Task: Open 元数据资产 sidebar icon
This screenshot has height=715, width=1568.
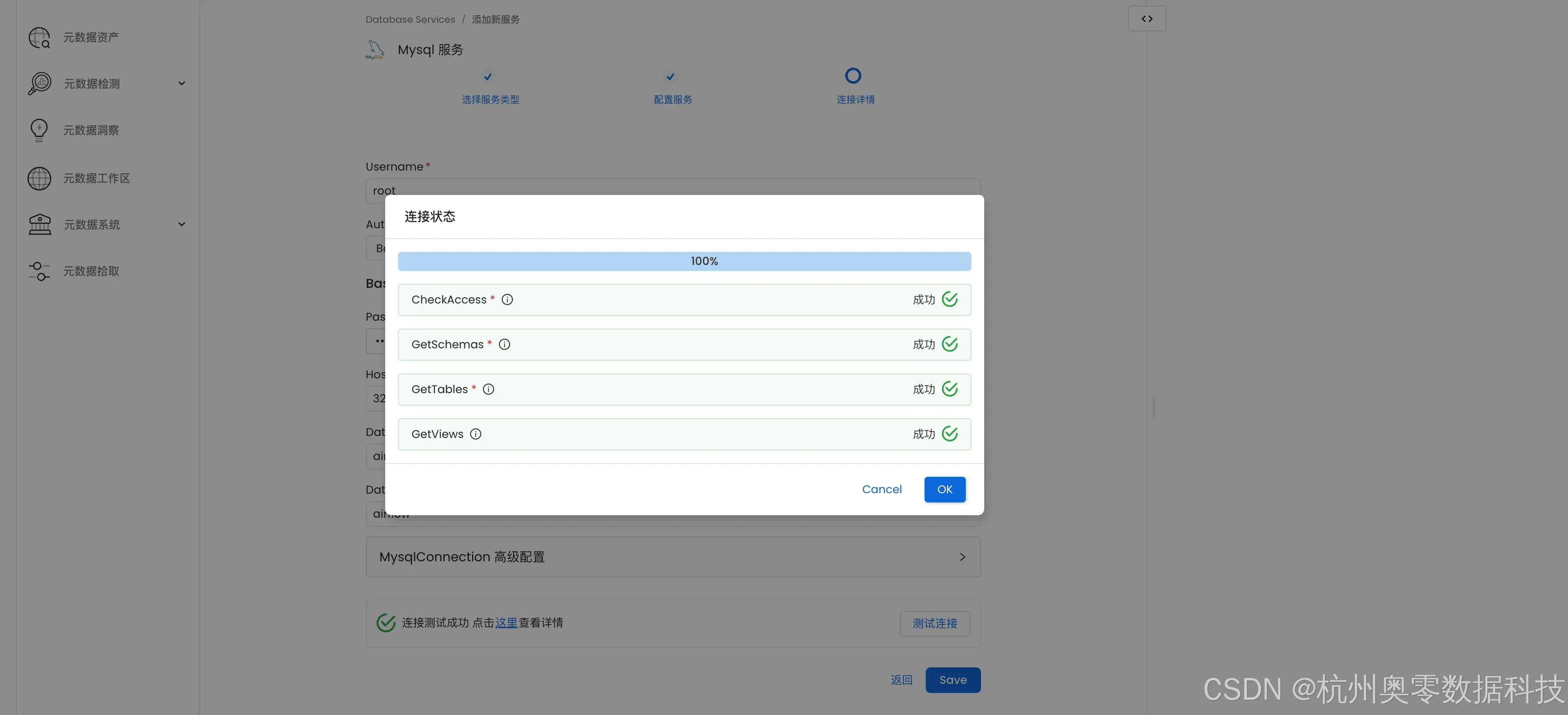Action: pos(39,37)
